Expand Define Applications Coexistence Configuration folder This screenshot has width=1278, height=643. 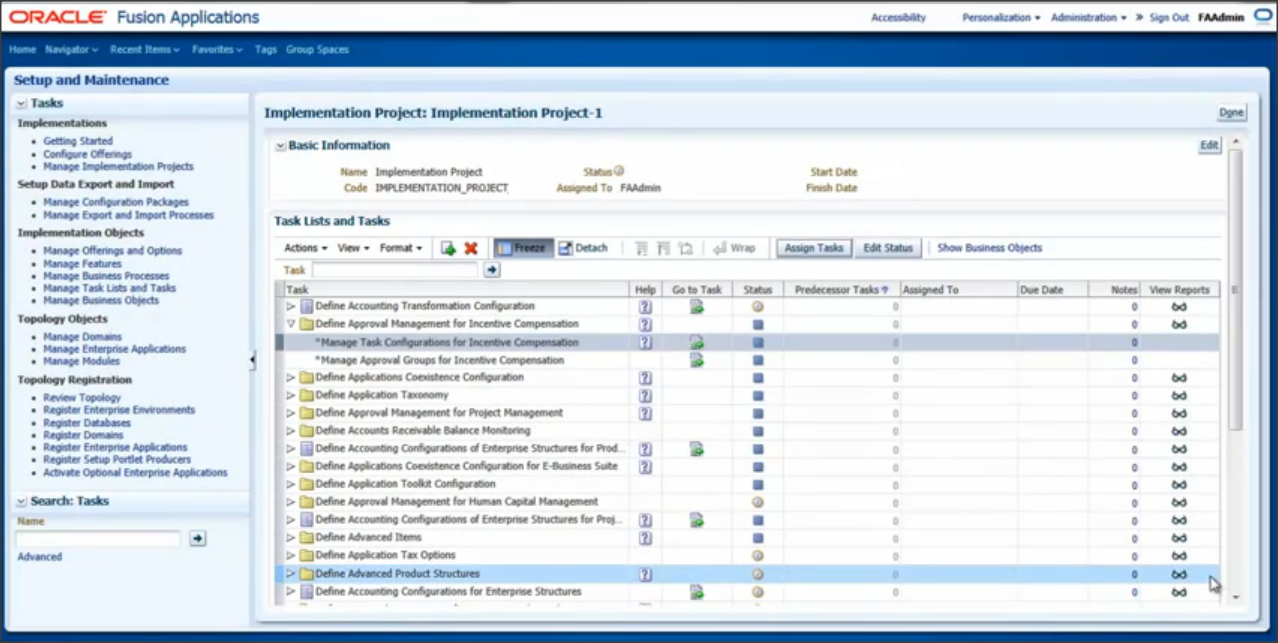point(291,378)
